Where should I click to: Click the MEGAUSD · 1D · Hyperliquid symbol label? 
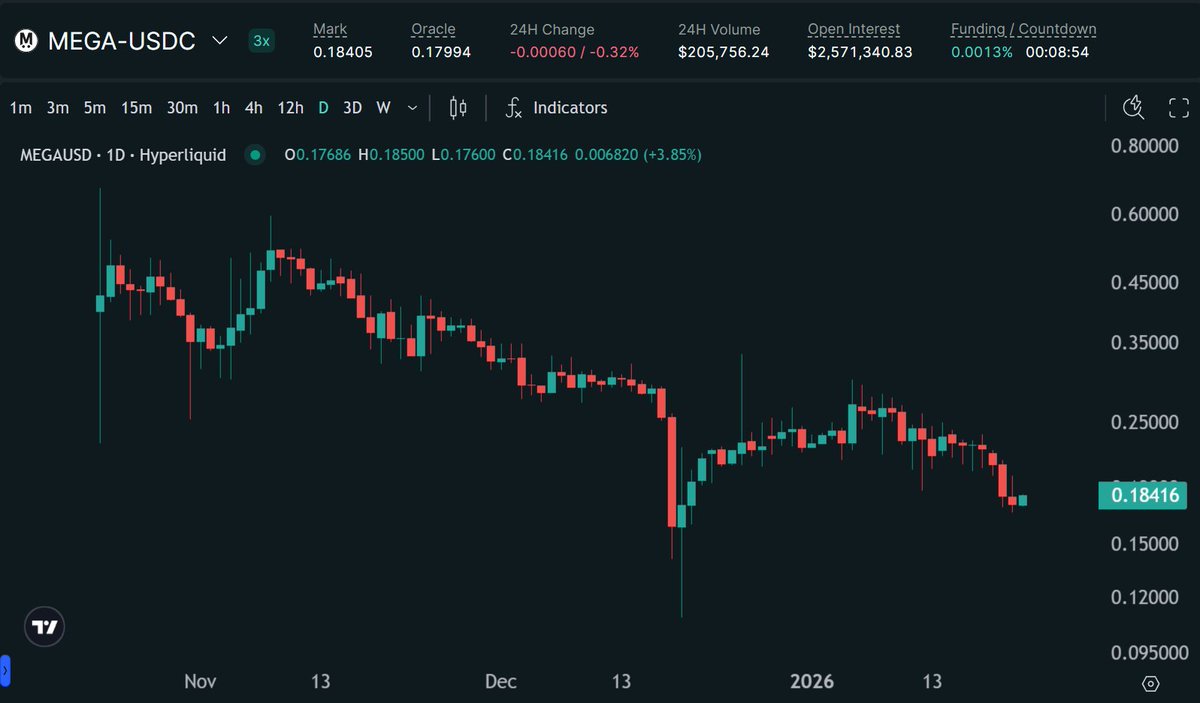(x=123, y=155)
